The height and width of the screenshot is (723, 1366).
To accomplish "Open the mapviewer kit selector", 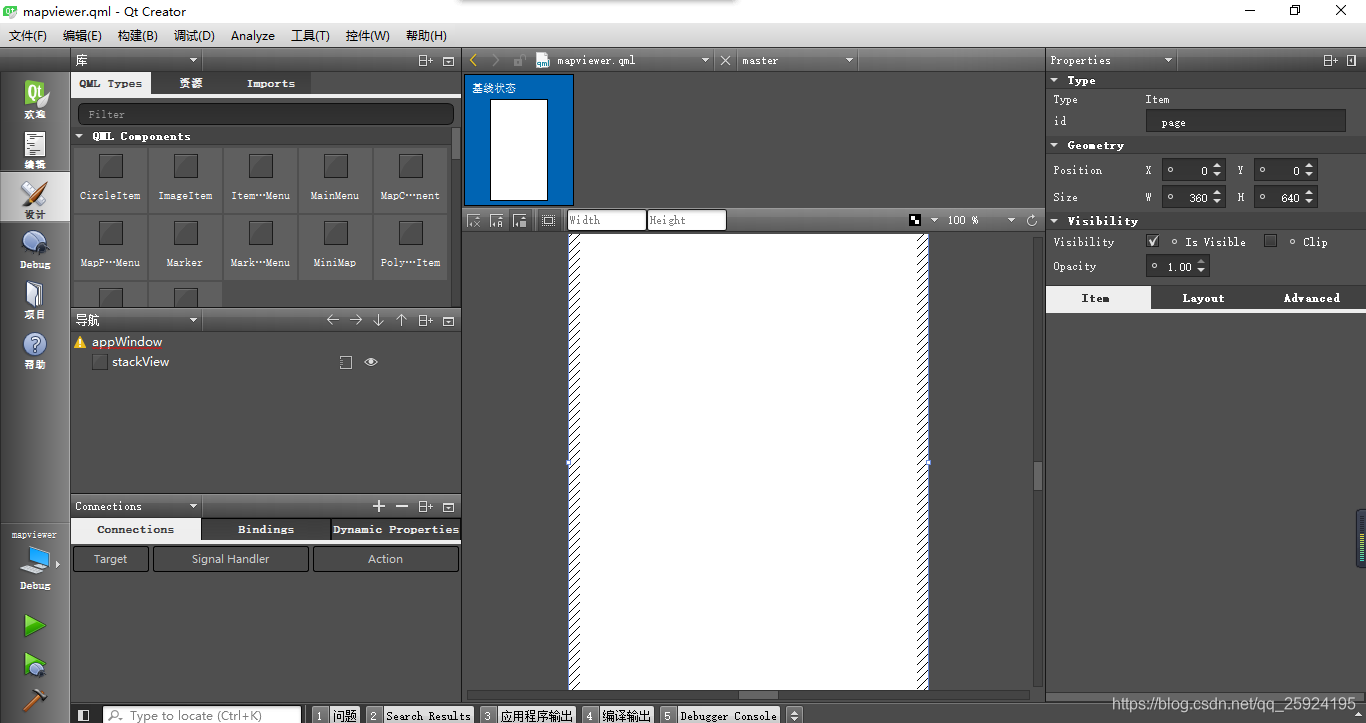I will click(x=35, y=562).
